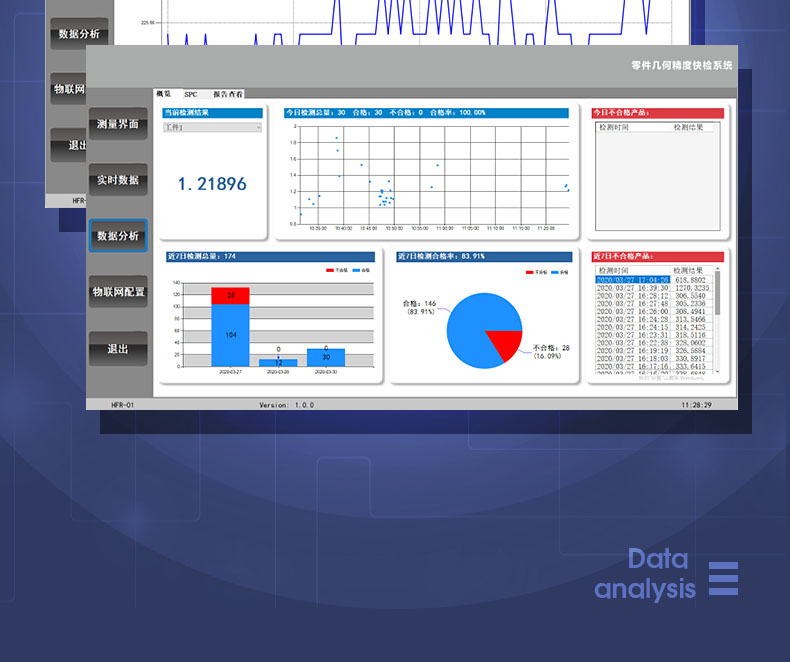Screen dimensions: 790x662
Task: Click the blue bar labeled 30
Action: click(326, 357)
